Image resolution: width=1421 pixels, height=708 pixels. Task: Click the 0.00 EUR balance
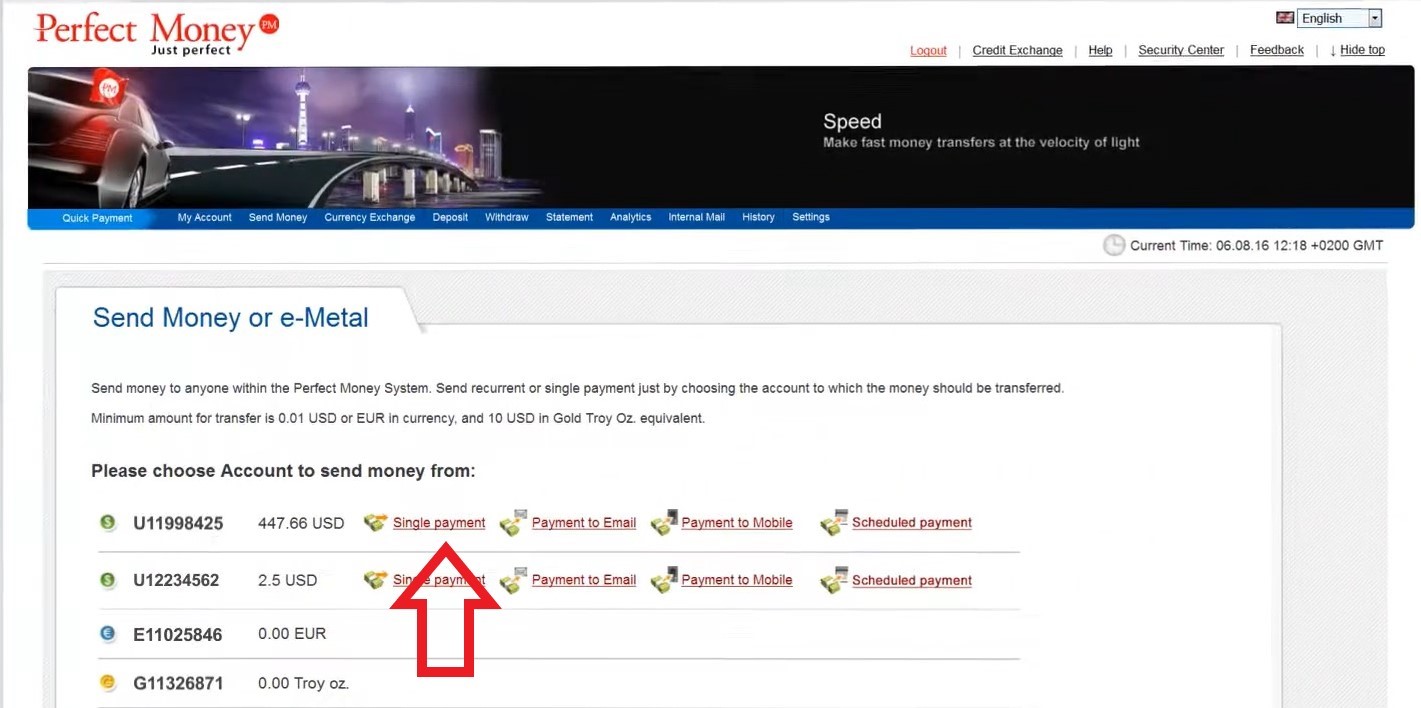(292, 634)
